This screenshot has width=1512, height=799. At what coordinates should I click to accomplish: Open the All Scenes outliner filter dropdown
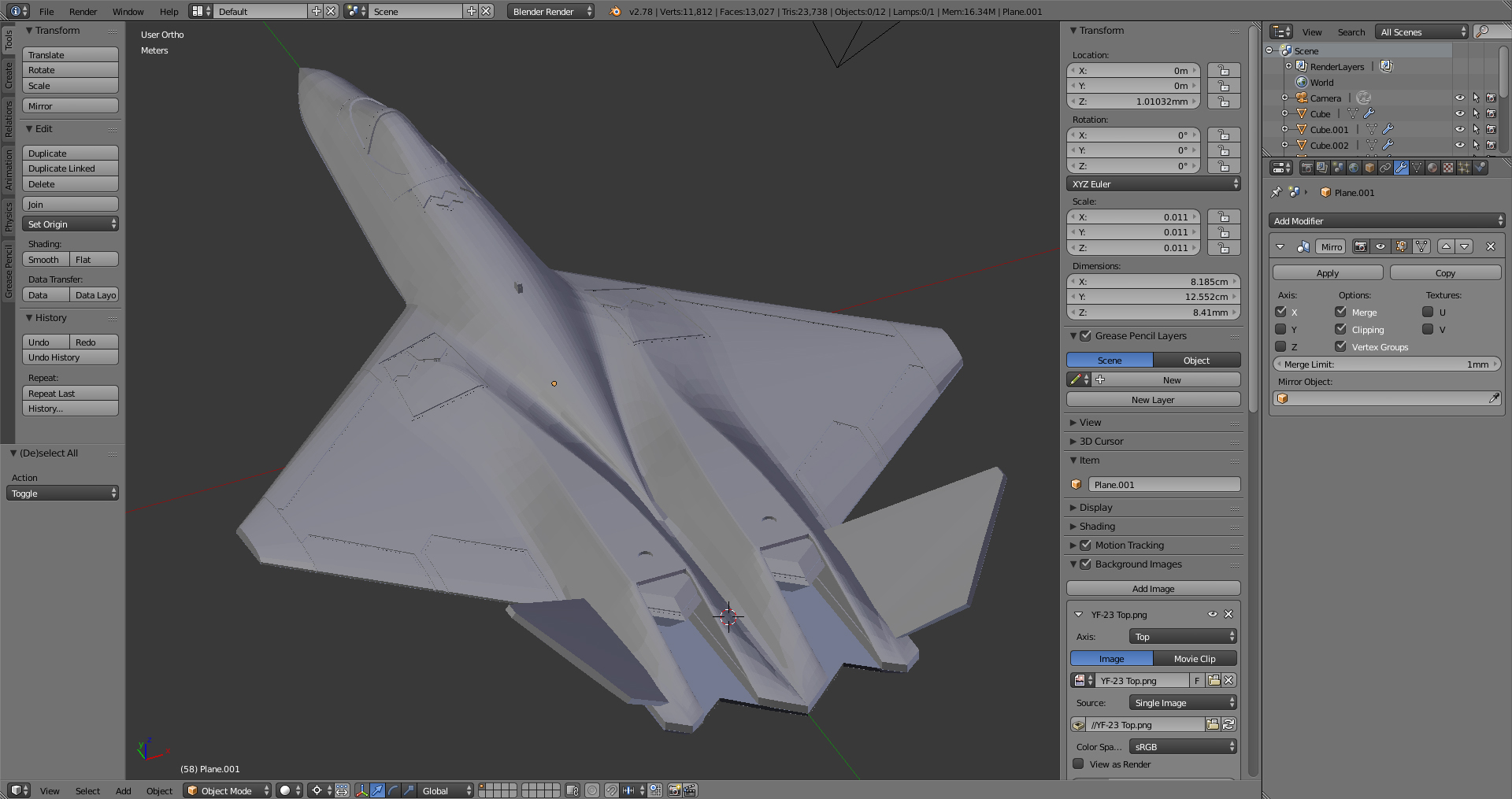point(1423,31)
